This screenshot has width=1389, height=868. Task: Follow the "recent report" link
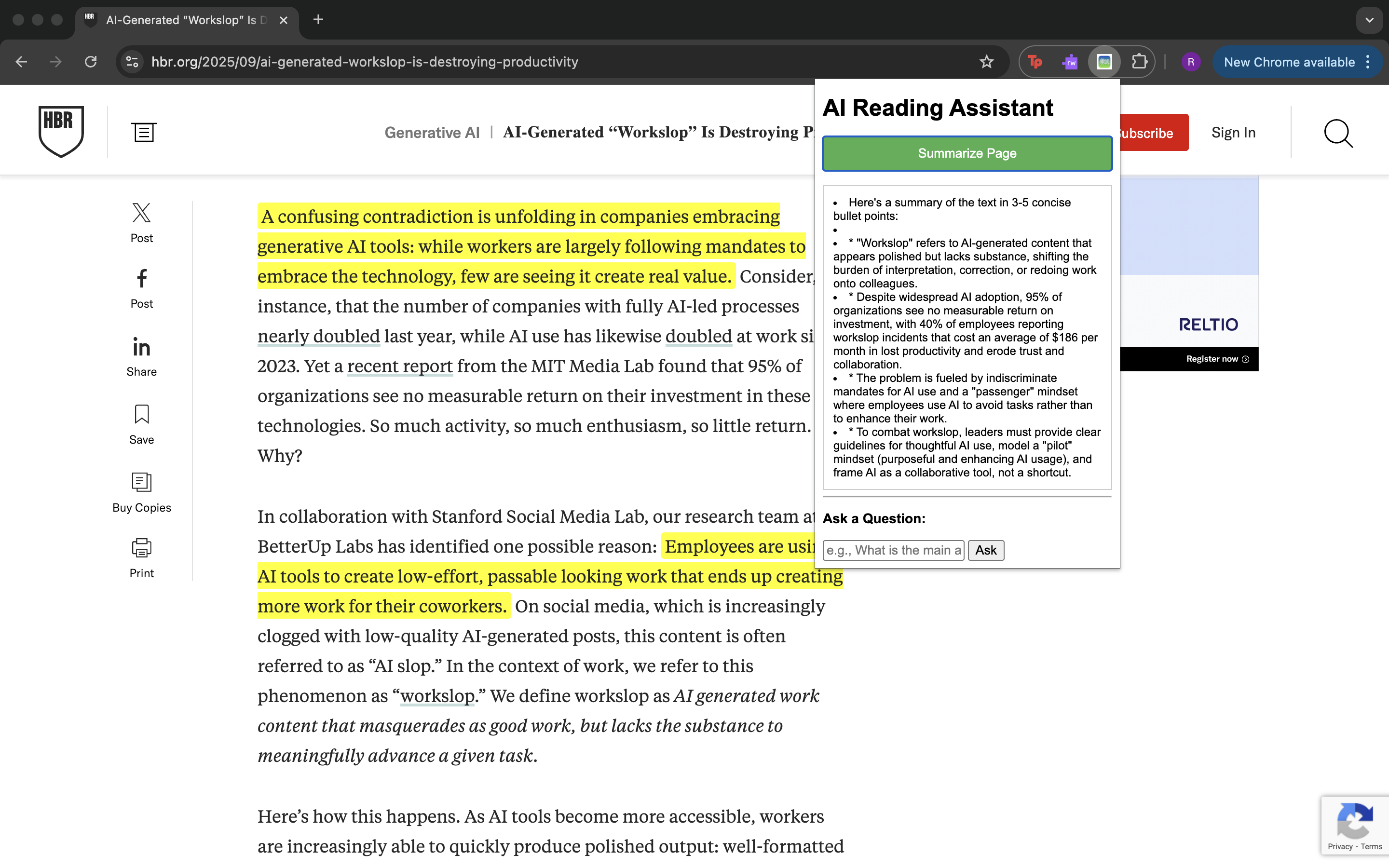pyautogui.click(x=399, y=366)
